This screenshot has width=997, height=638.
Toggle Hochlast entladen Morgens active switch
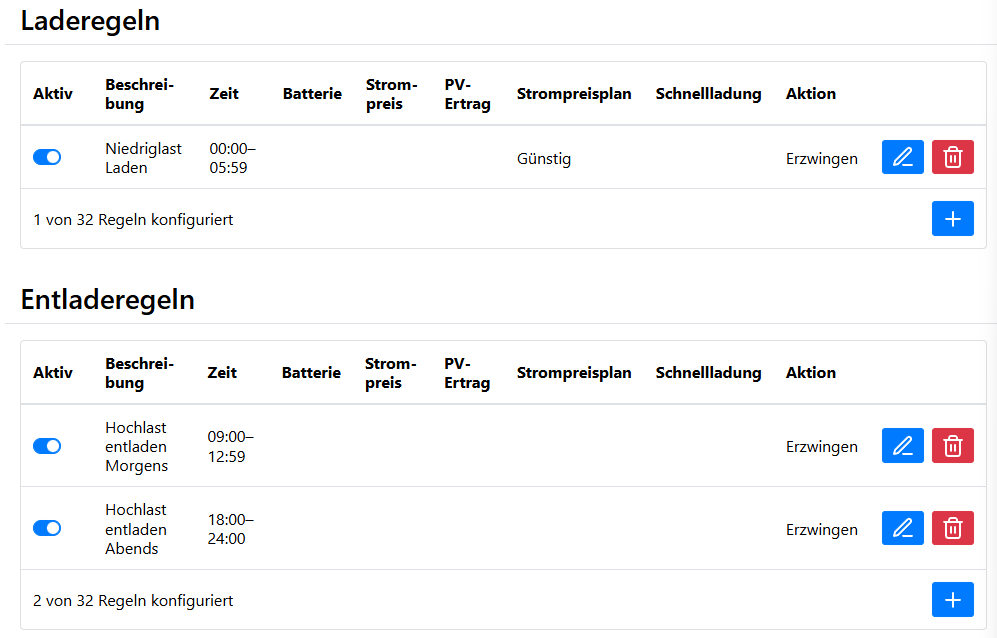tap(47, 446)
